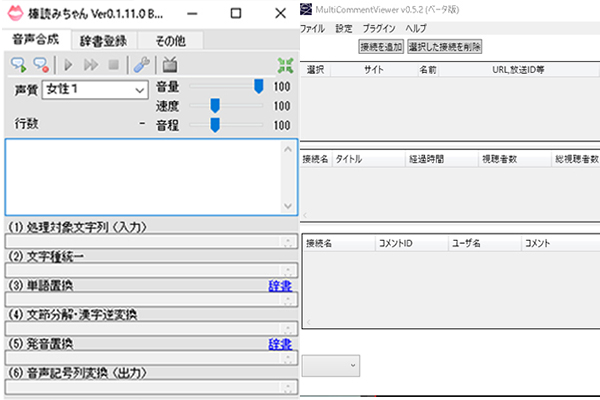Click the (2) 文字種統一 field
The image size is (600, 400).
point(151,271)
